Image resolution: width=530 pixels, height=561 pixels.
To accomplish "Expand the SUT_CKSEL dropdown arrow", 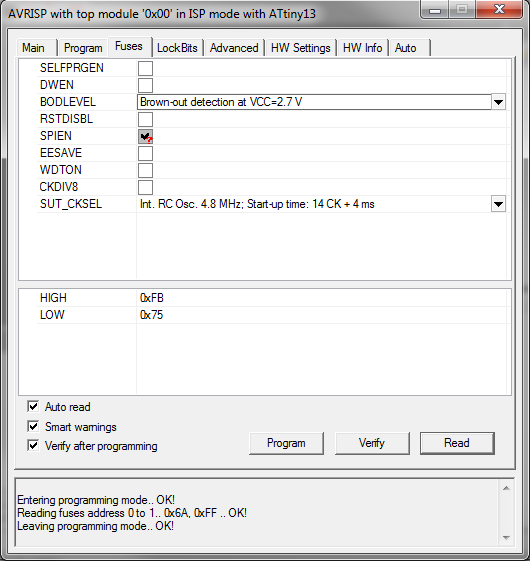I will click(x=498, y=204).
